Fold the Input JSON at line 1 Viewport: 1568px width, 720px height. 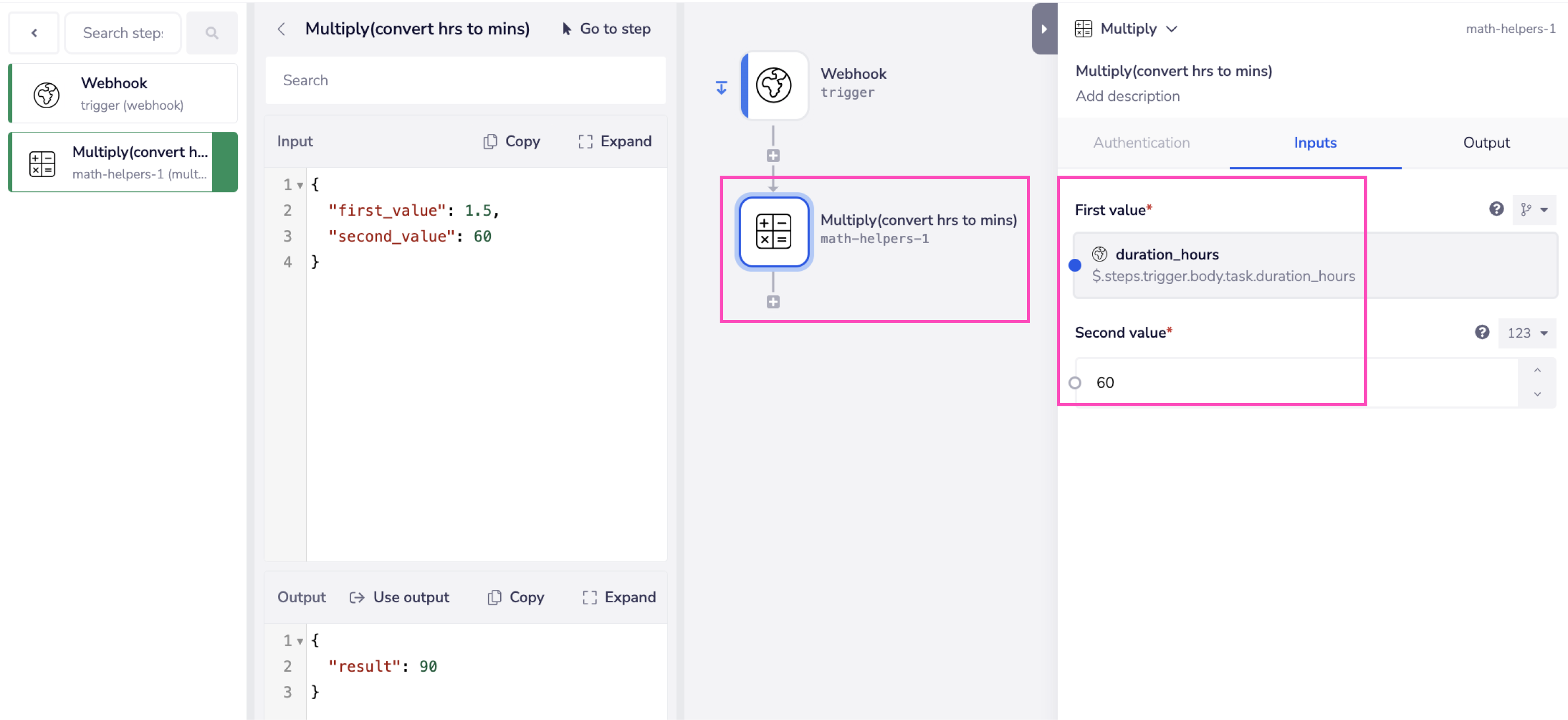click(x=300, y=185)
